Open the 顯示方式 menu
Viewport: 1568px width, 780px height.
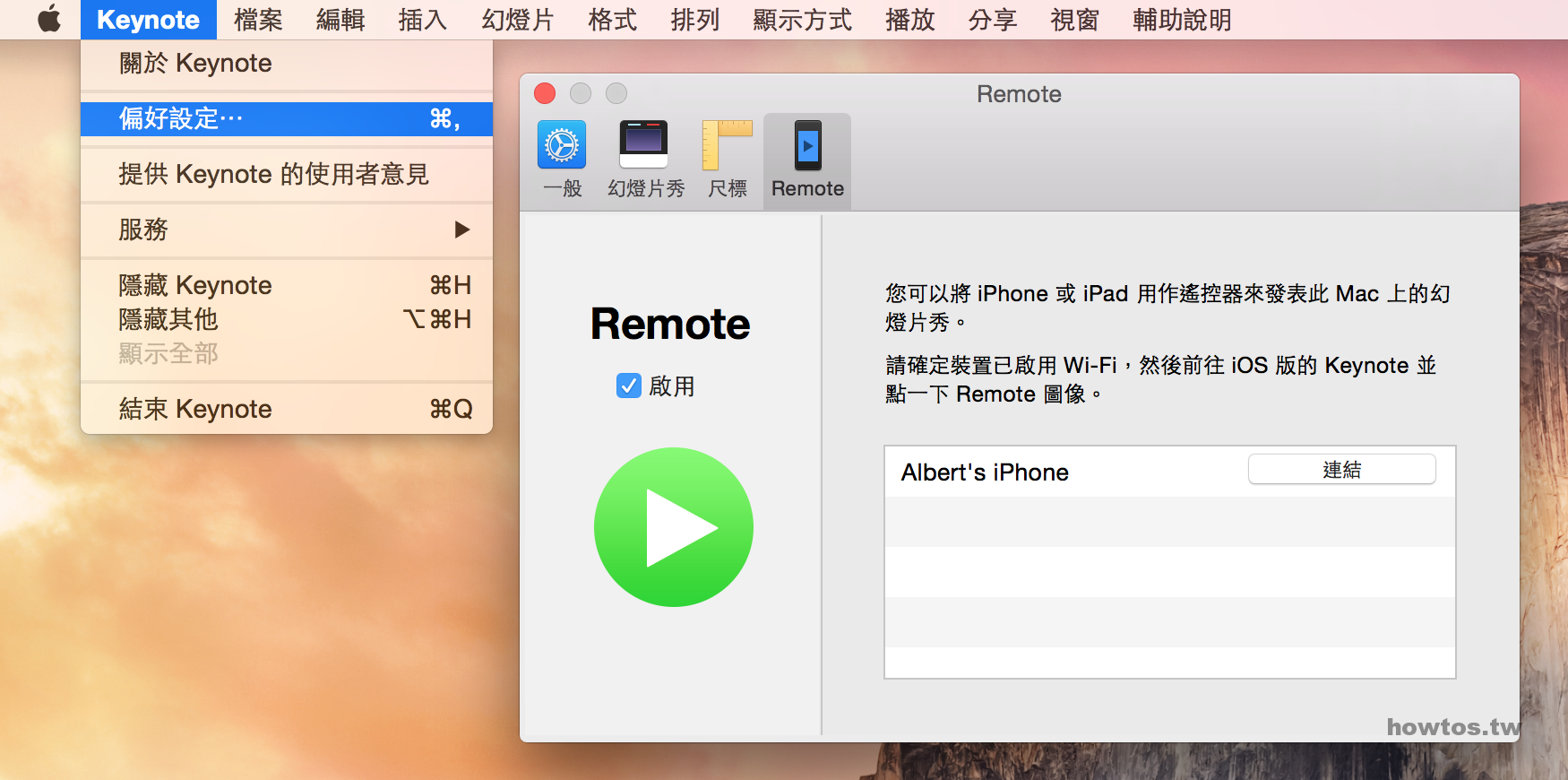(x=803, y=20)
